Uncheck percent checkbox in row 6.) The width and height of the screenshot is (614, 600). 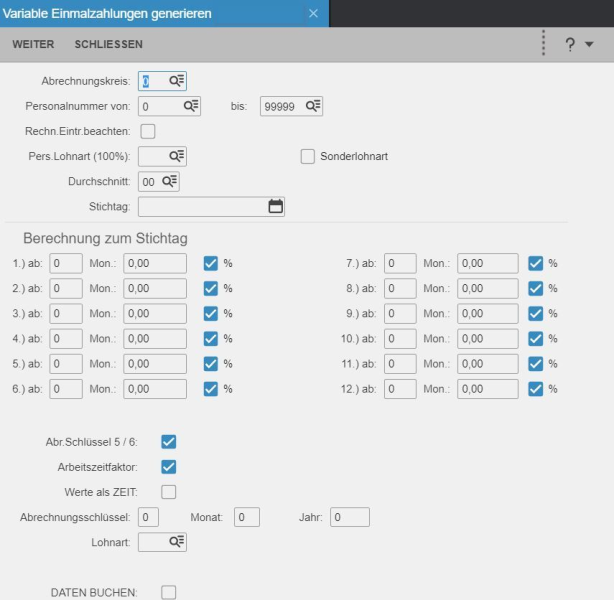tap(211, 389)
